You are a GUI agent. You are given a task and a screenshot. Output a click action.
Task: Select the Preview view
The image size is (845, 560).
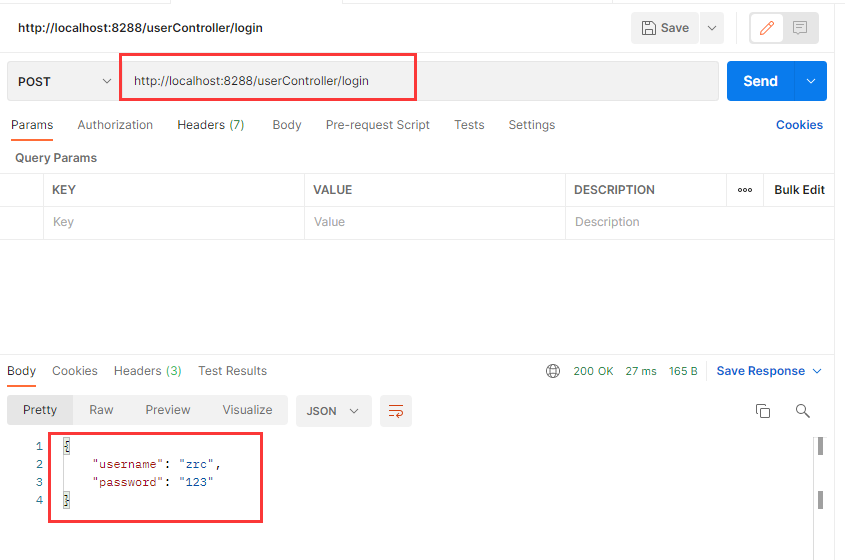click(x=168, y=410)
